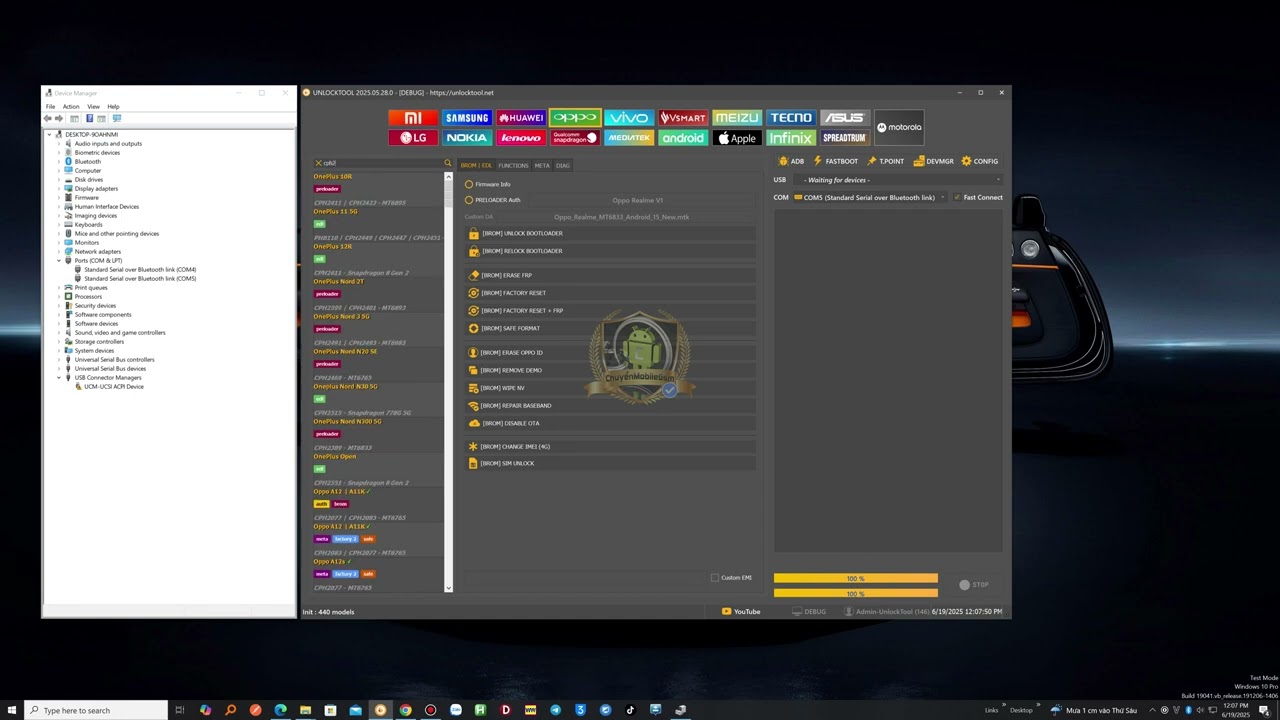Viewport: 1280px width, 720px height.
Task: Select the LG brand logo
Action: tap(413, 138)
